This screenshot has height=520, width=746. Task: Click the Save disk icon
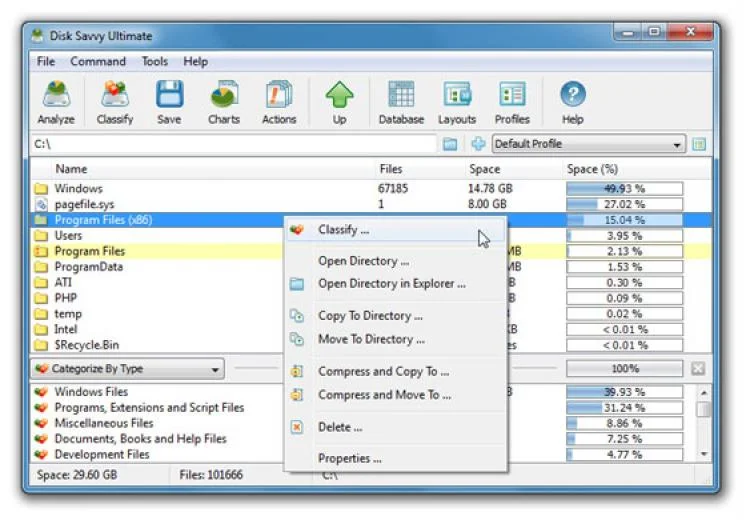coord(169,94)
